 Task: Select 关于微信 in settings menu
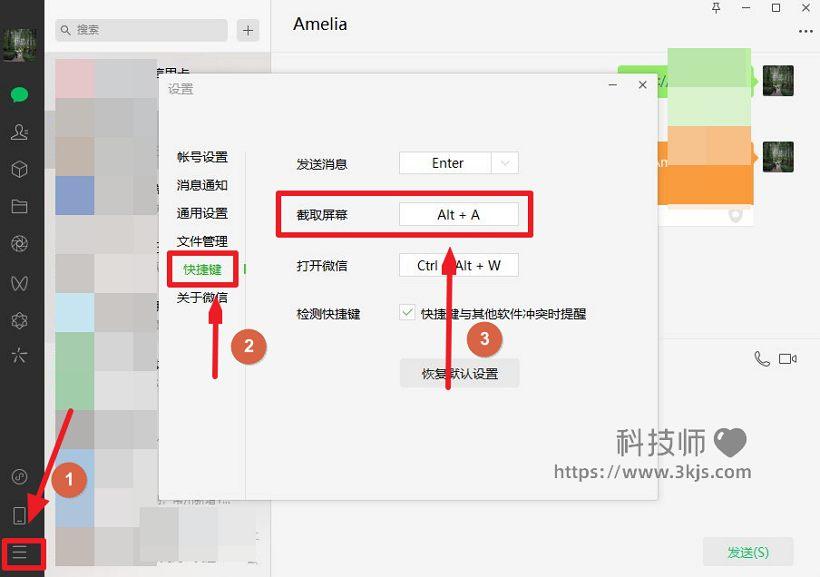(x=202, y=298)
